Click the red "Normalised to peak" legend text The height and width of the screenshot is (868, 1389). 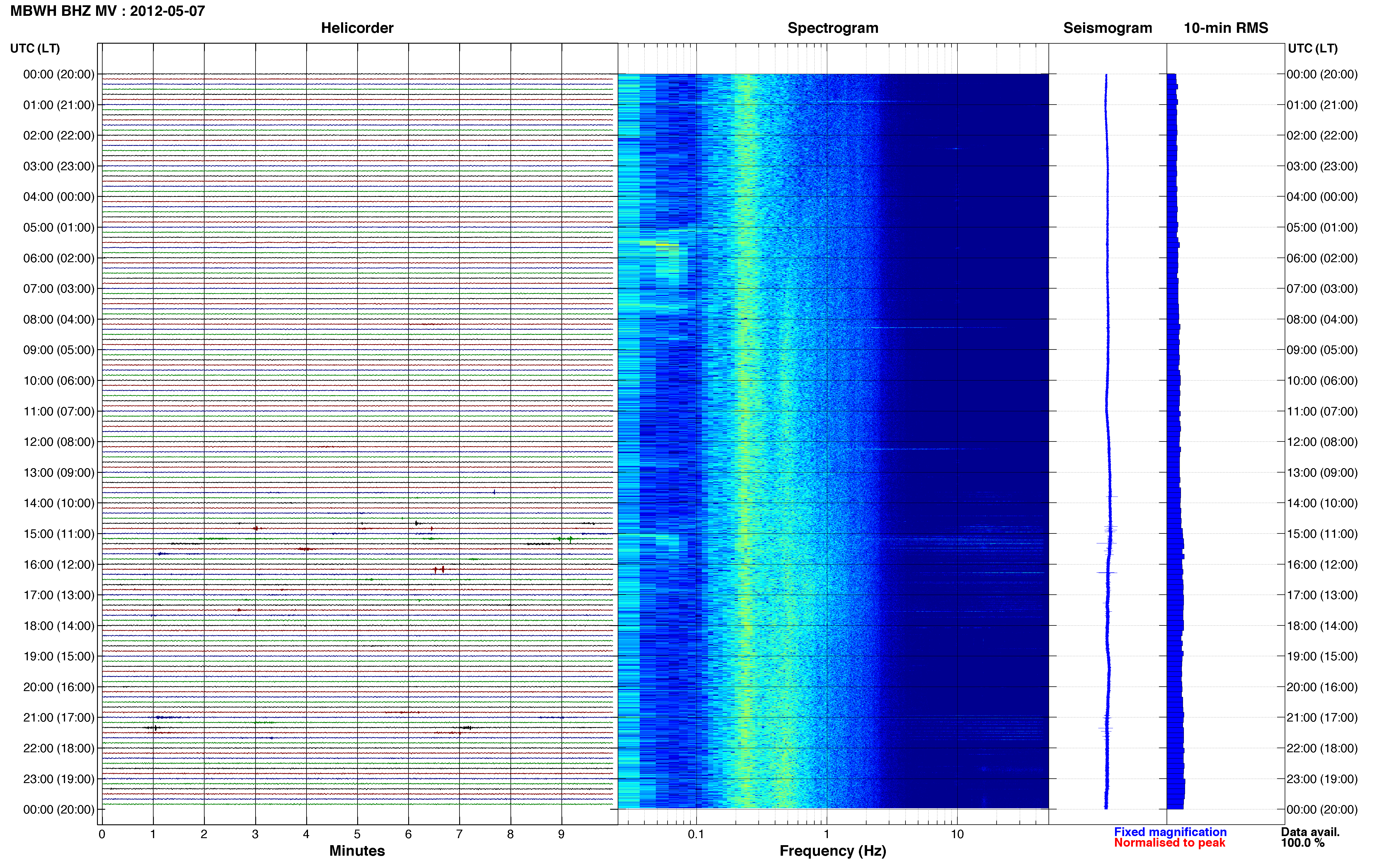(x=1170, y=843)
